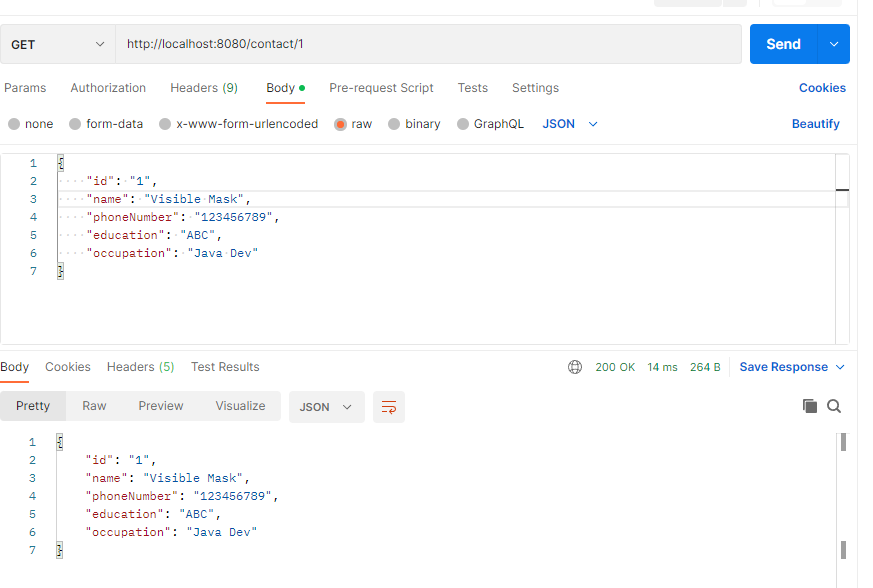Open the GET method dropdown
The height and width of the screenshot is (588, 873).
58,45
